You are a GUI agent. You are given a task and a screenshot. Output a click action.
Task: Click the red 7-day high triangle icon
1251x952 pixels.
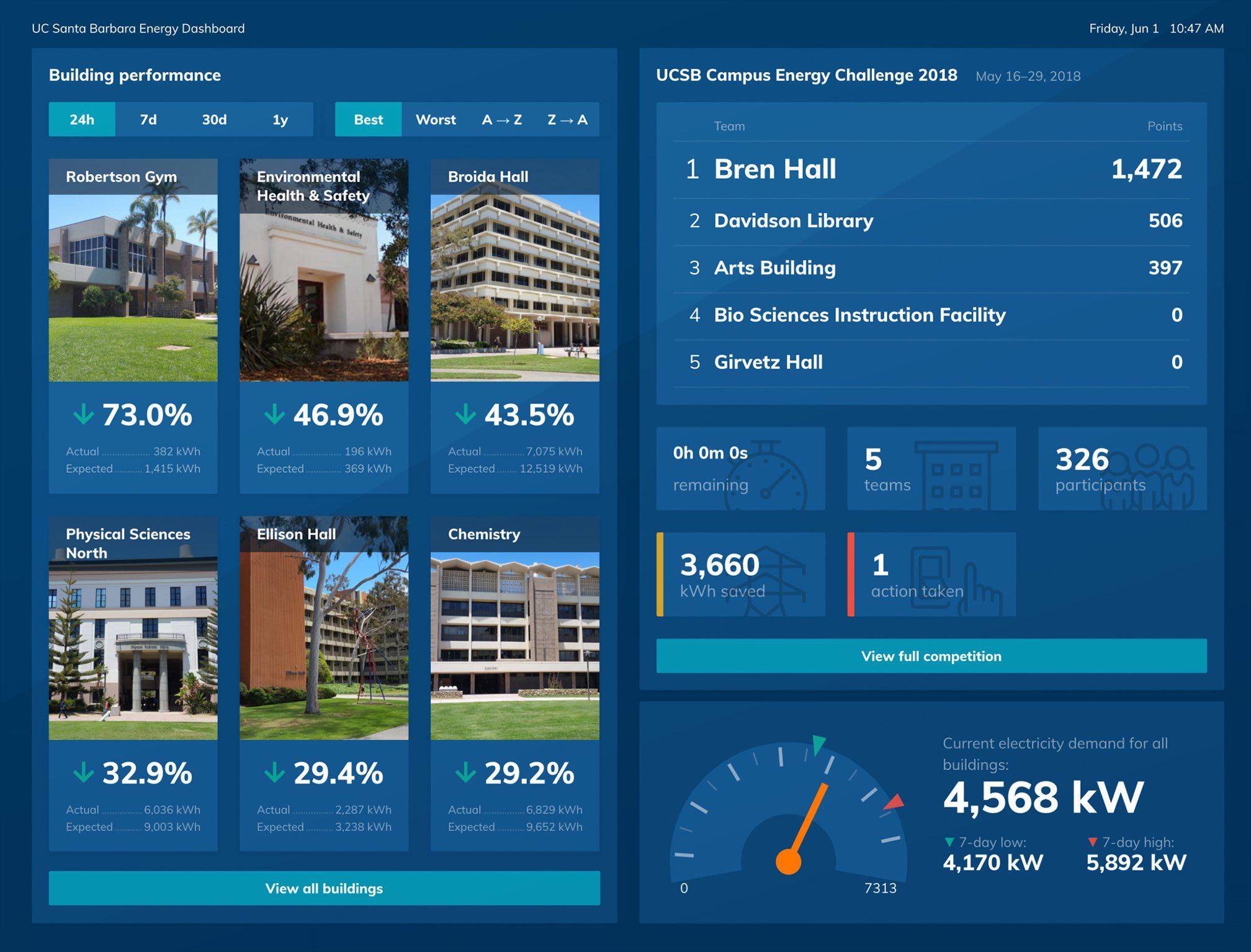tap(1092, 842)
